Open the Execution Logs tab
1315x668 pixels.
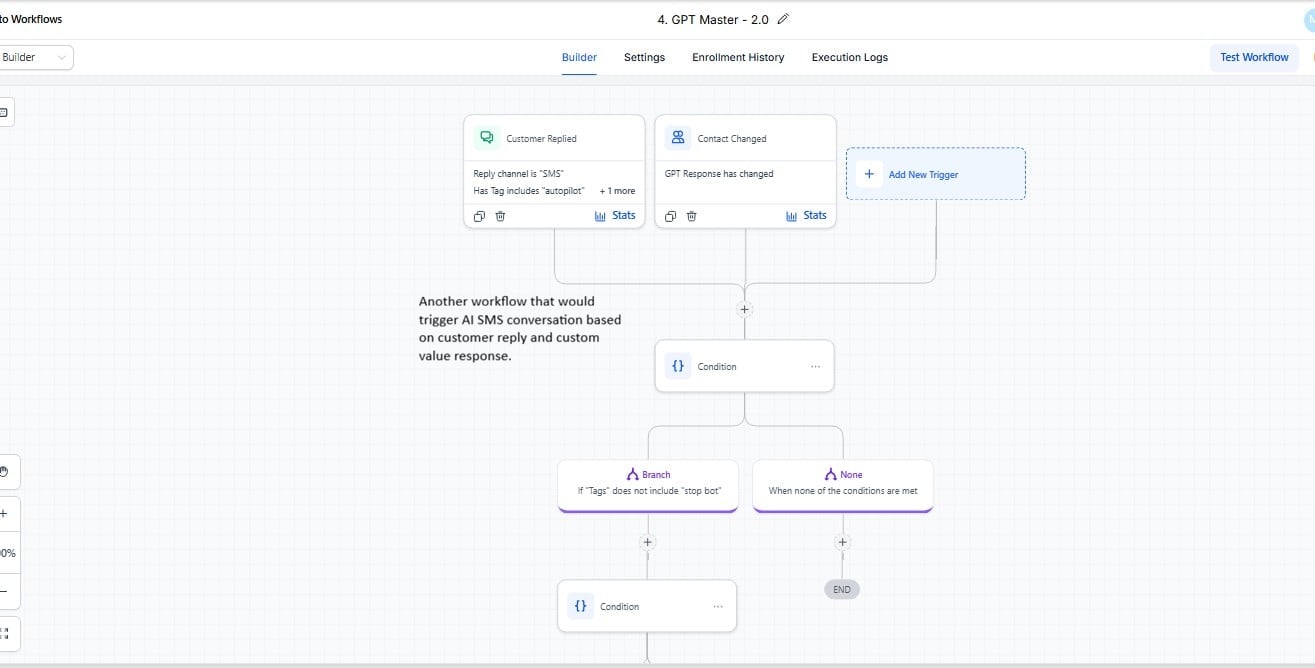point(849,57)
